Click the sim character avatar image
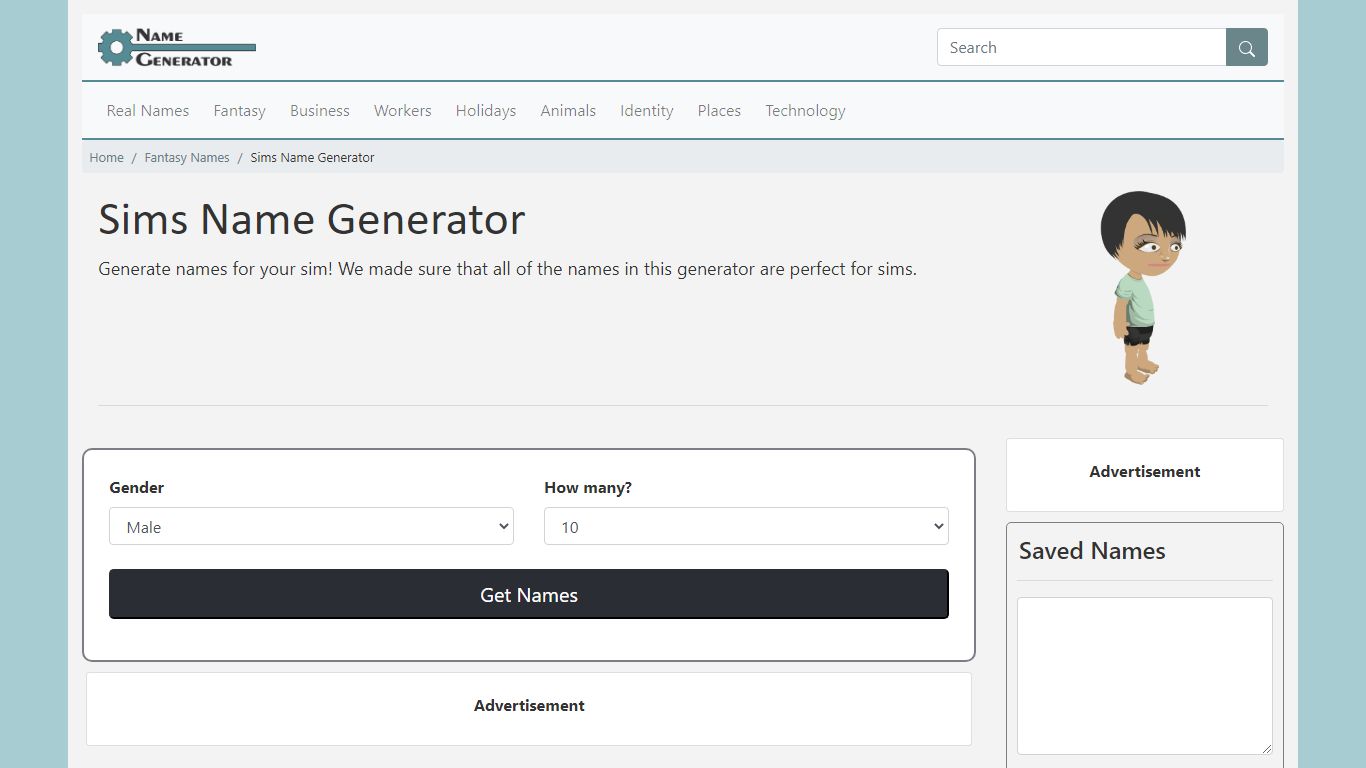This screenshot has width=1366, height=768. tap(1143, 287)
